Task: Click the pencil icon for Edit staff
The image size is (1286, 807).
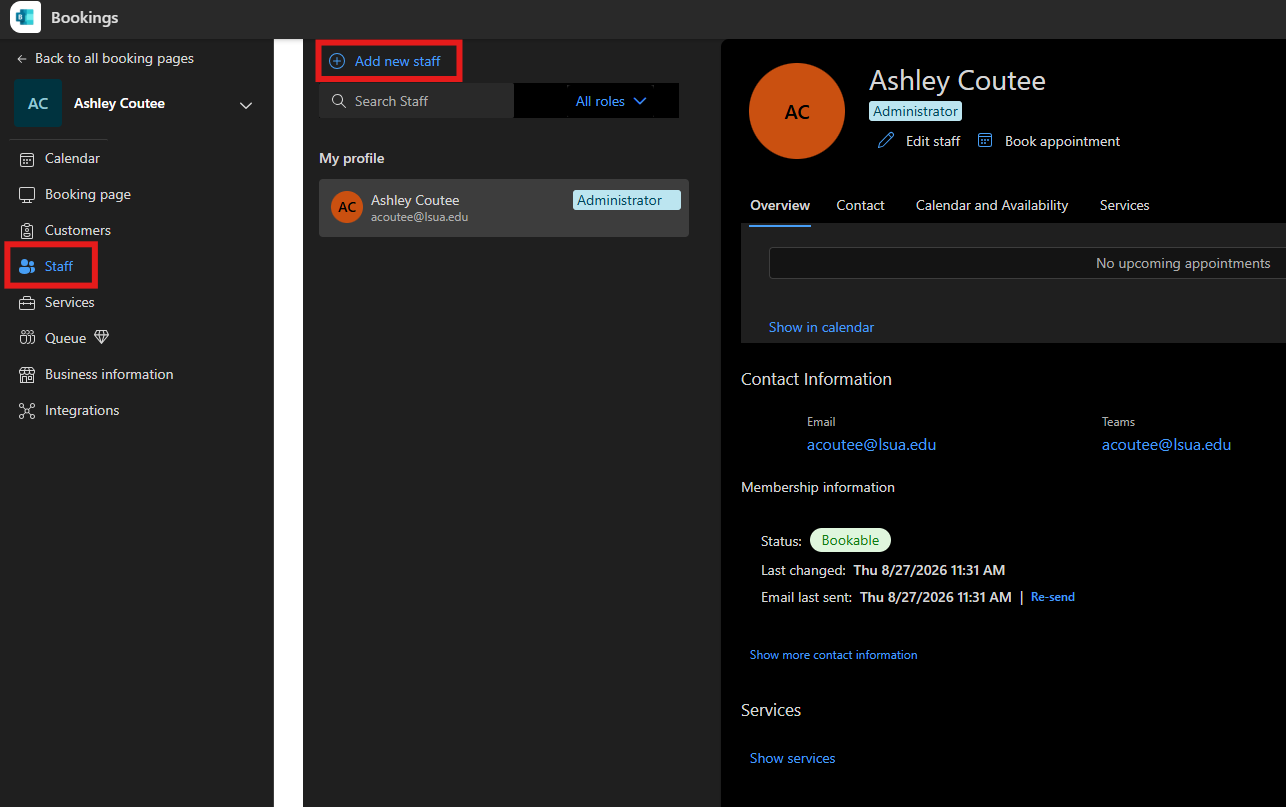Action: tap(886, 141)
